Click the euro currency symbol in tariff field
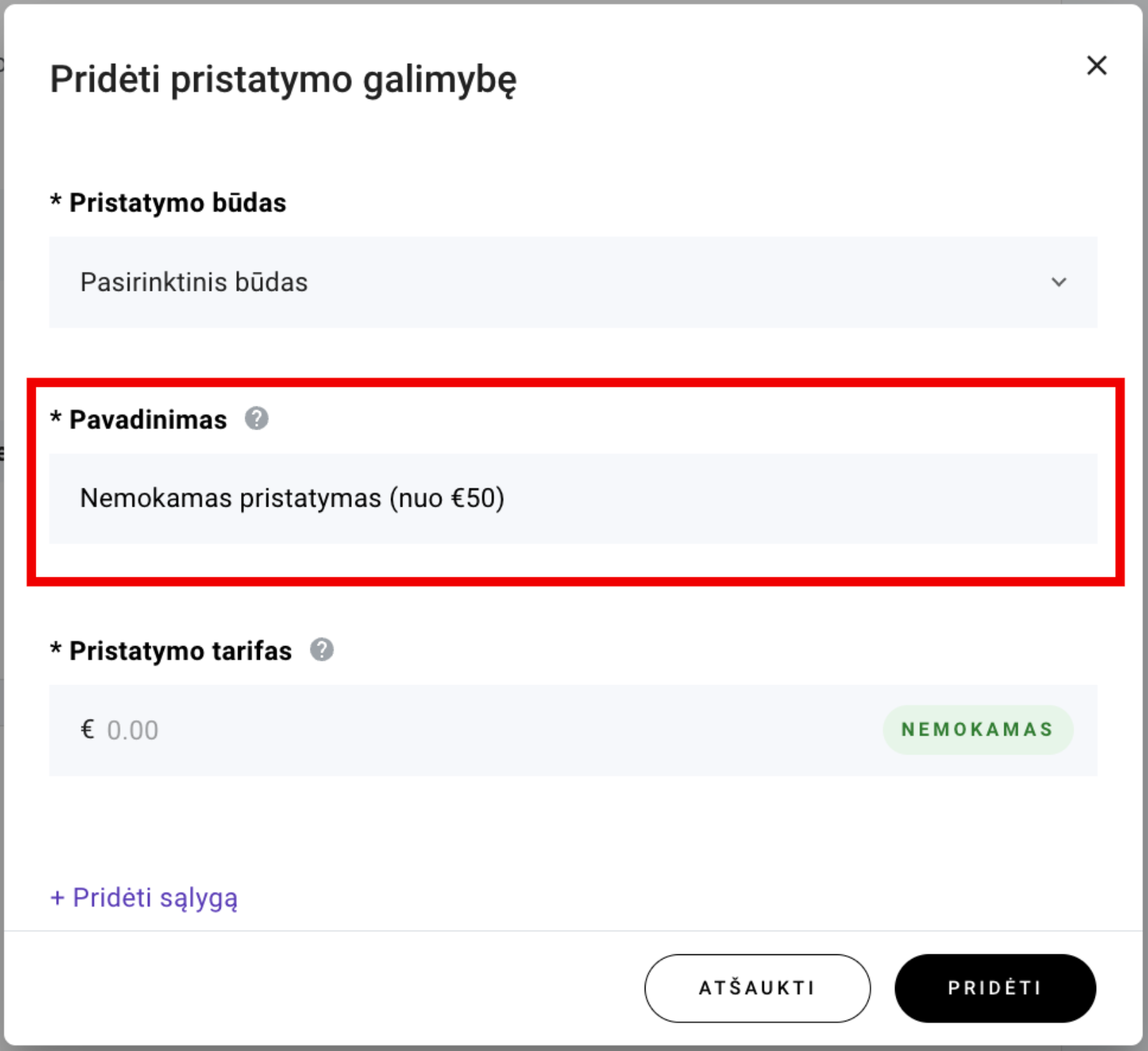 click(87, 729)
